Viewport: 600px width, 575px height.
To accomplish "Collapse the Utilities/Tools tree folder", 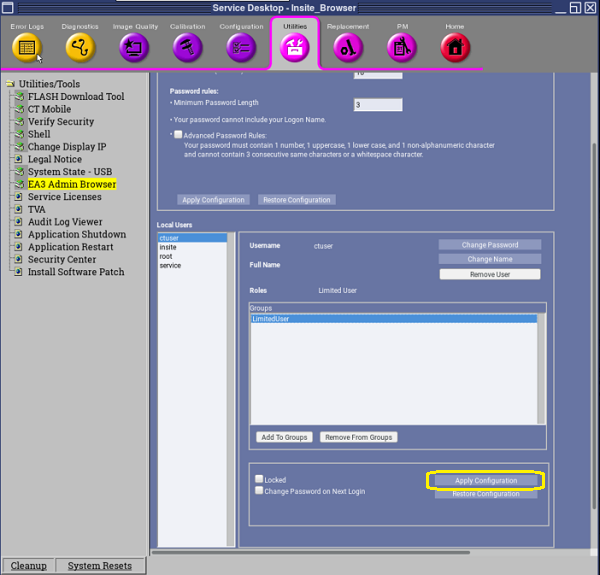I will pyautogui.click(x=10, y=84).
